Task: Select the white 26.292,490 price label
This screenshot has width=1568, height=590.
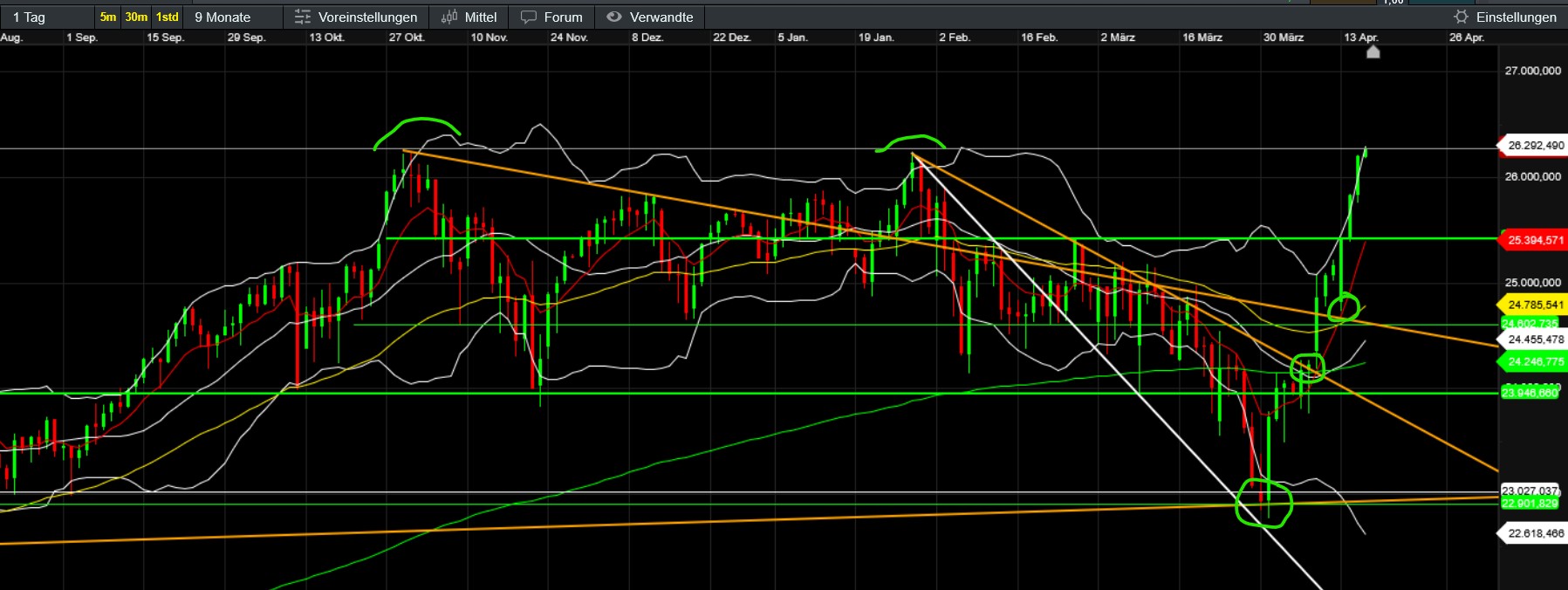Action: pos(1534,146)
